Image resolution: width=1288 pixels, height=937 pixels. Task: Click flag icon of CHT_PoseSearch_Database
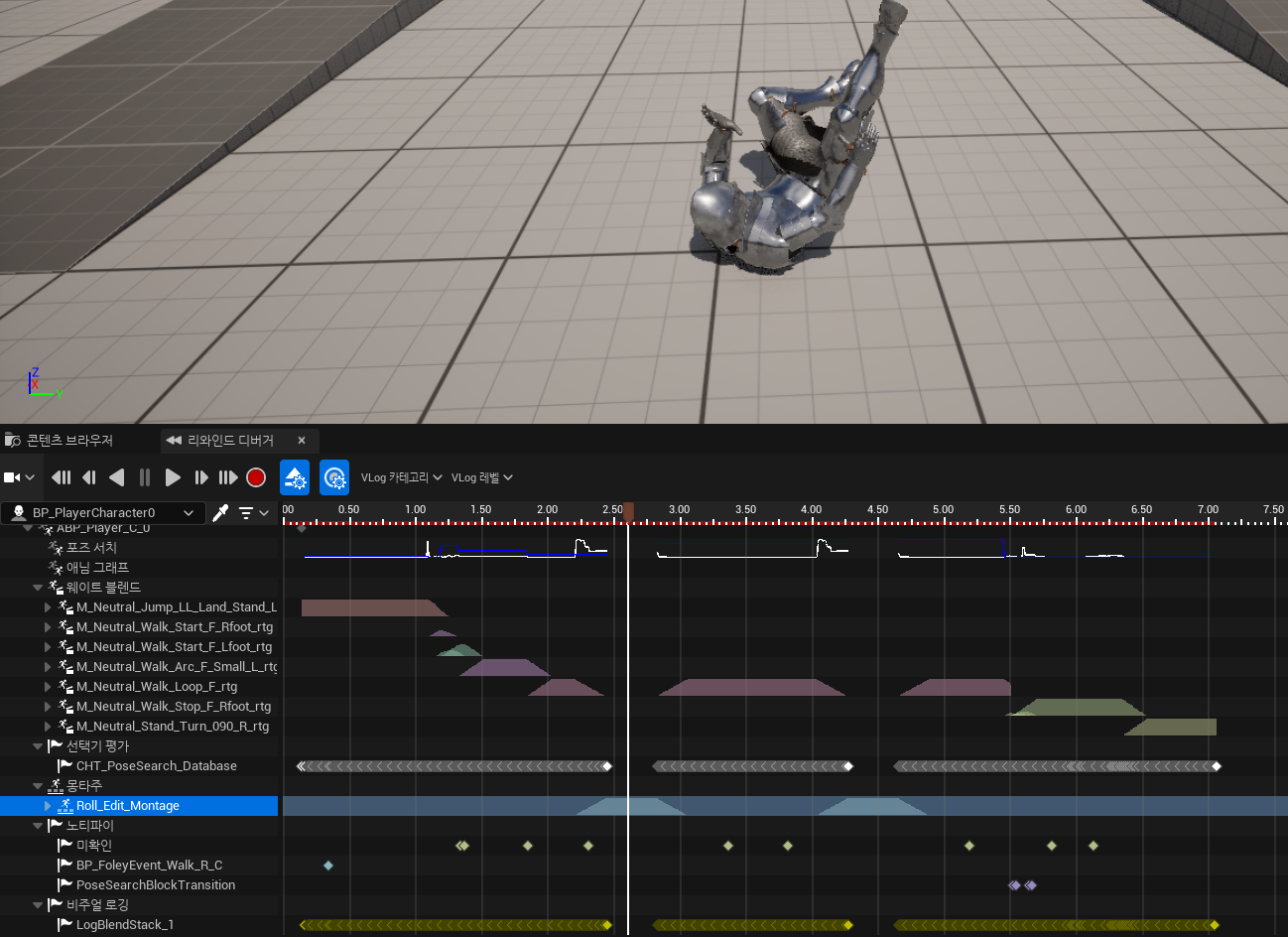[x=65, y=765]
